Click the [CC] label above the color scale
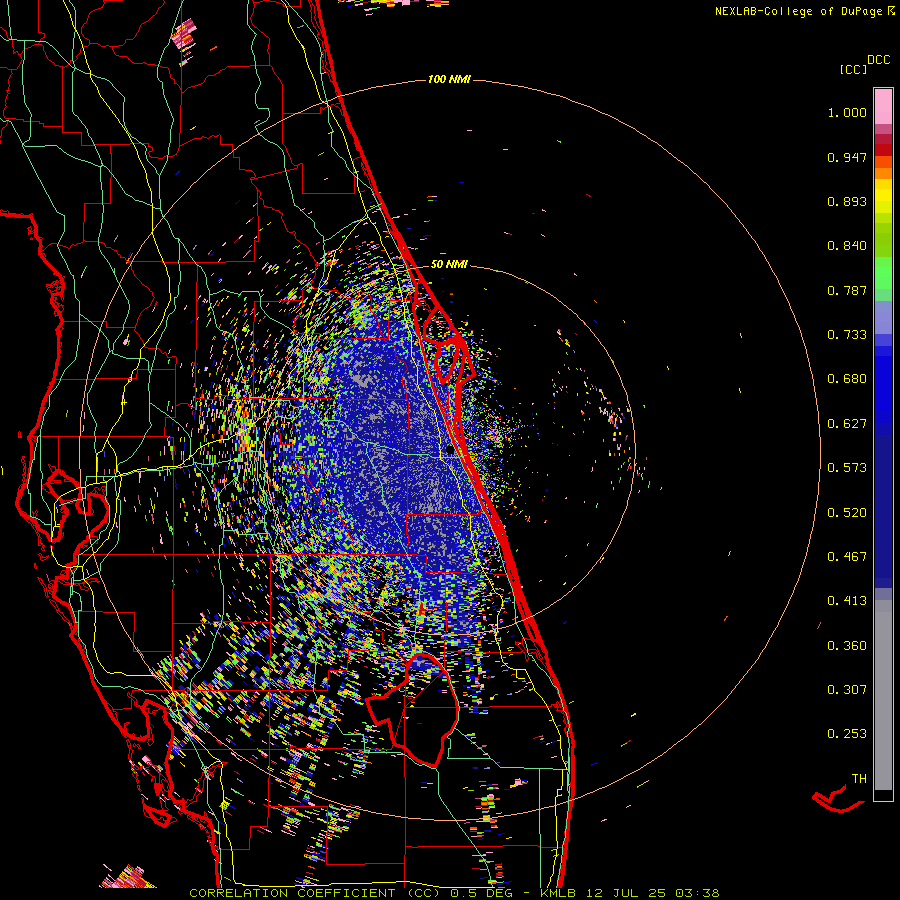Image resolution: width=900 pixels, height=900 pixels. [853, 69]
